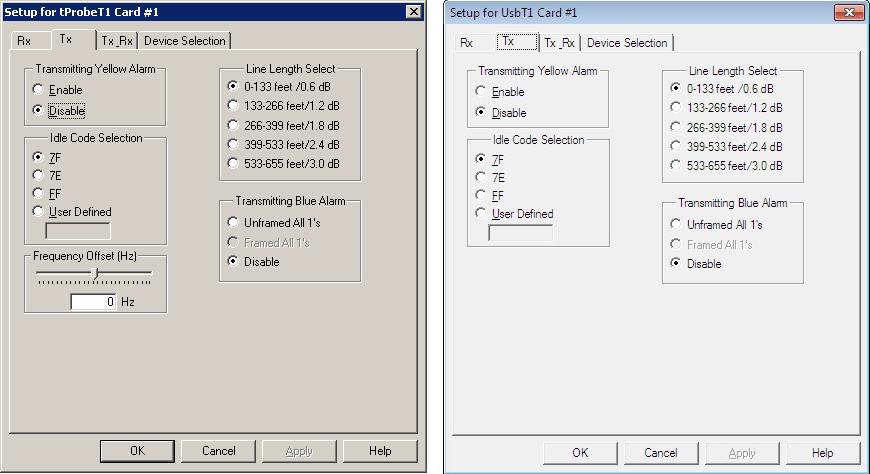
Task: Open Device Selection tab in tProbeT1 window
Action: coord(185,41)
